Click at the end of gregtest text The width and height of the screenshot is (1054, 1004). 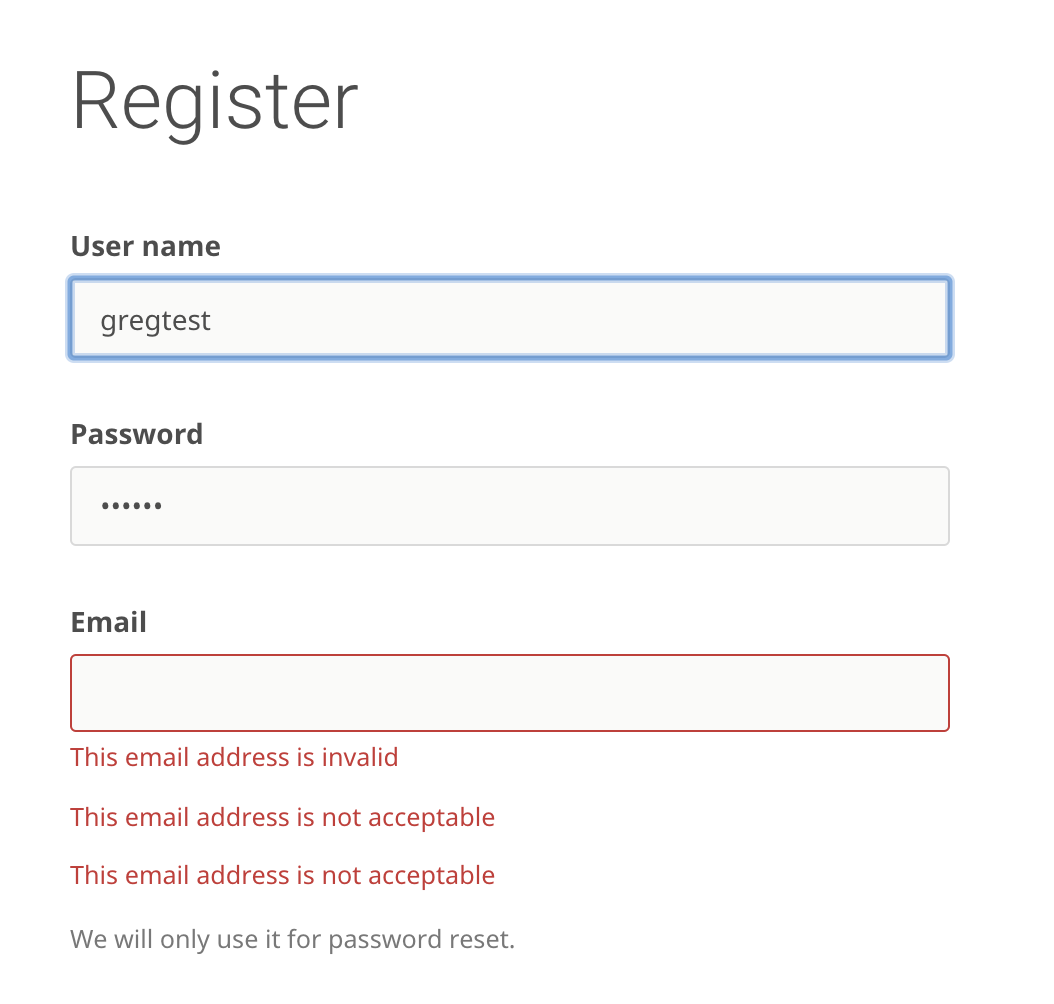pyautogui.click(x=213, y=320)
